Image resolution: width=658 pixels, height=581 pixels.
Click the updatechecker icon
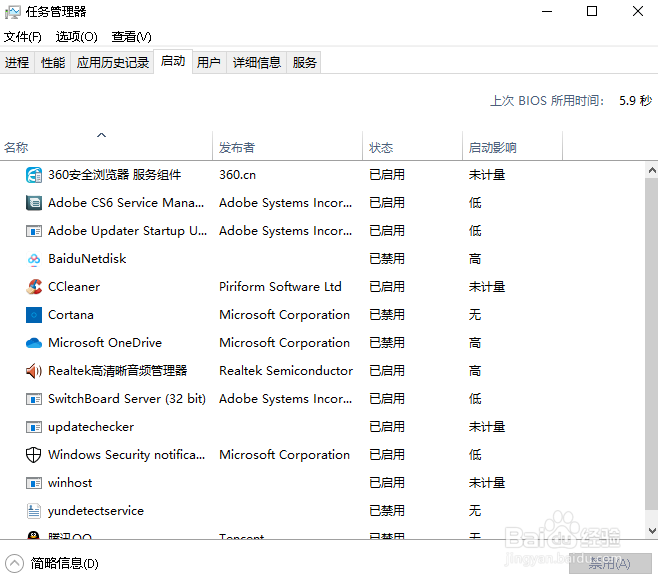34,427
